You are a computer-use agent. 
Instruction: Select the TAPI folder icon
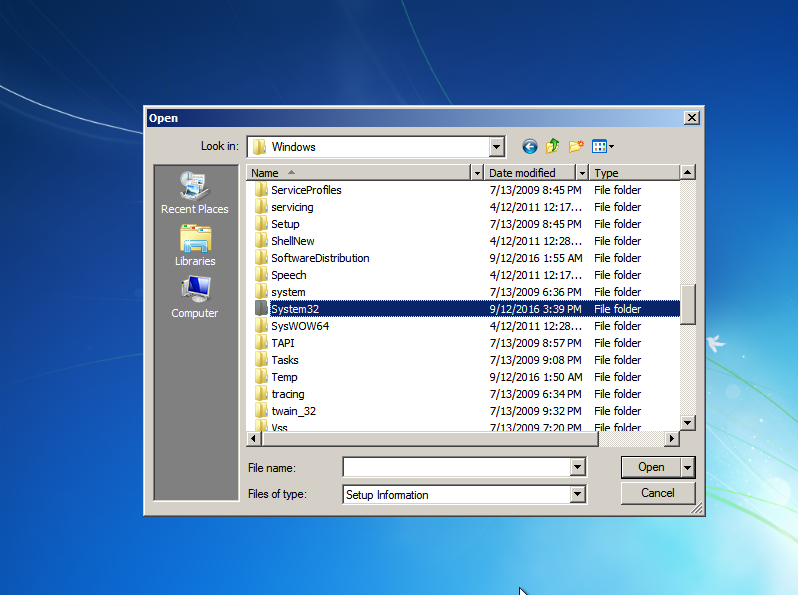coord(261,343)
